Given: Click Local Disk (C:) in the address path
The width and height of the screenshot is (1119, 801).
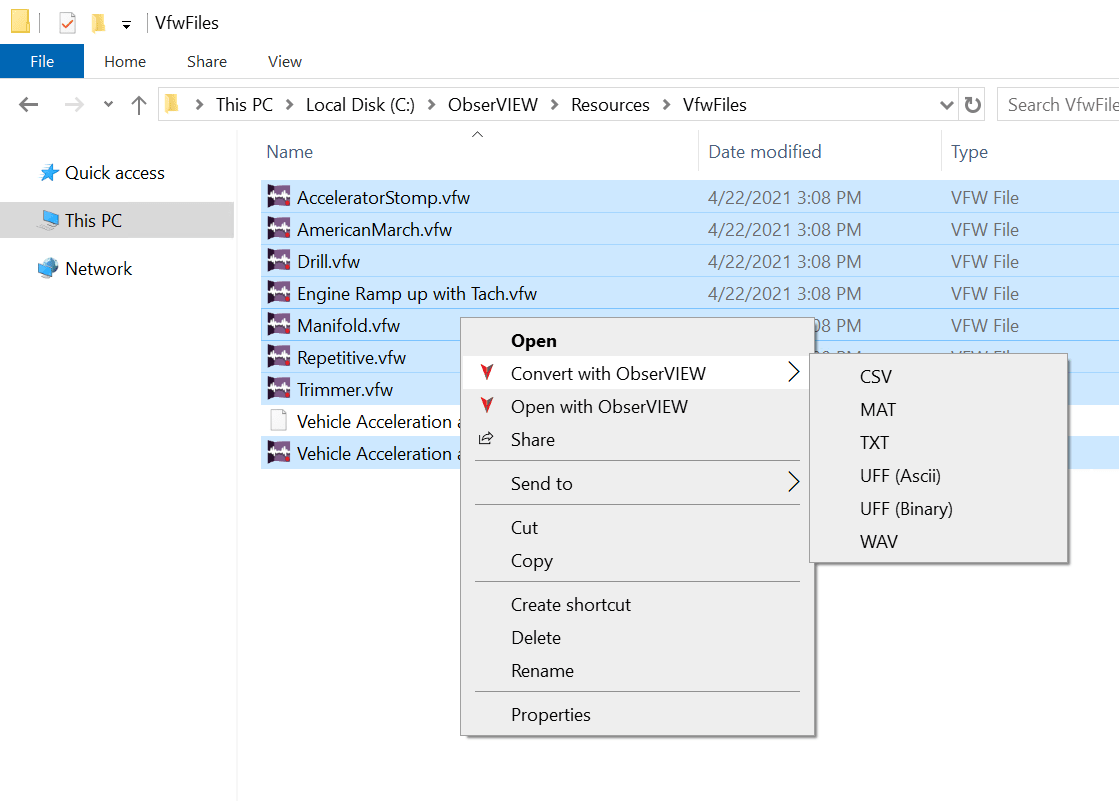Looking at the screenshot, I should [360, 105].
